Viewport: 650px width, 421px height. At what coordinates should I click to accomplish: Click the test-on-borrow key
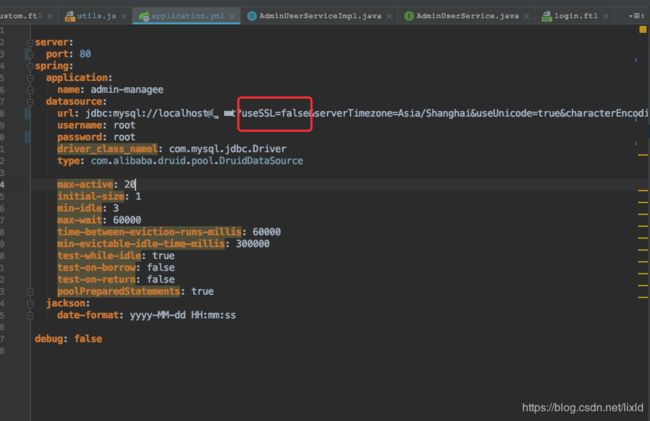96,268
